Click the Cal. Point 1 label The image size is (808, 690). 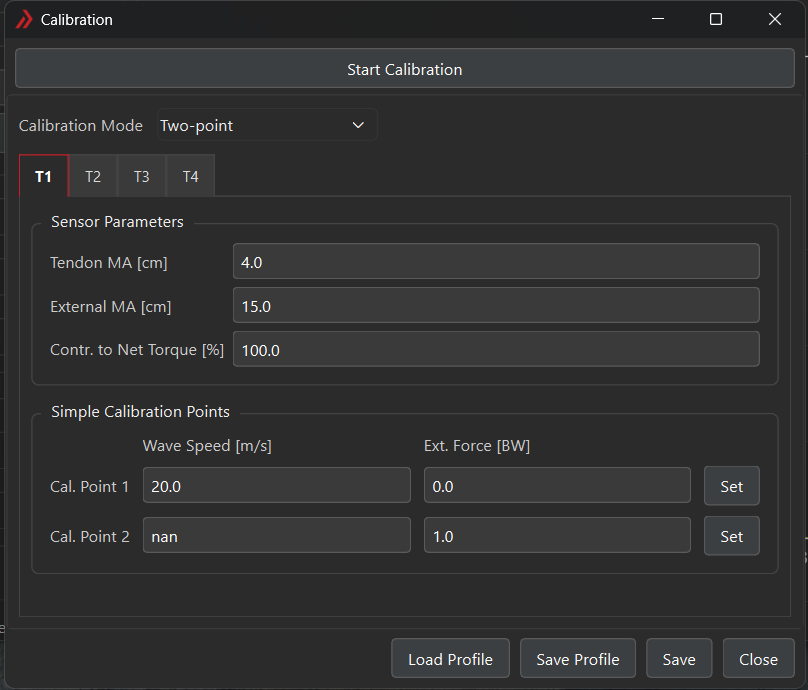coord(90,486)
